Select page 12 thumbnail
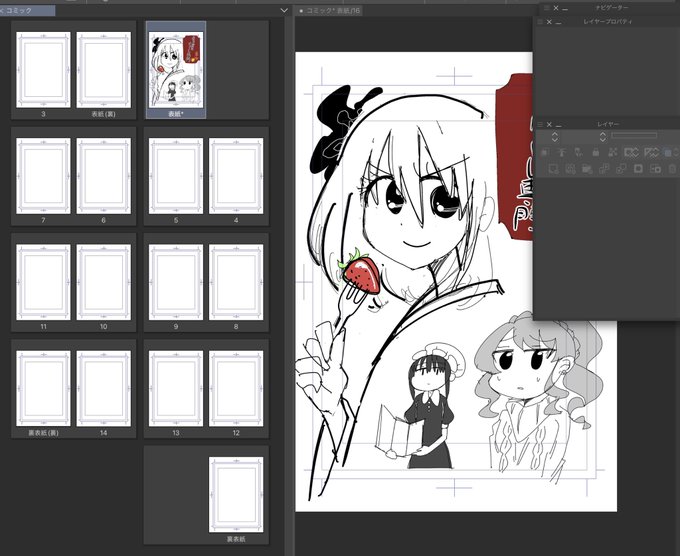The width and height of the screenshot is (680, 556). (236, 388)
